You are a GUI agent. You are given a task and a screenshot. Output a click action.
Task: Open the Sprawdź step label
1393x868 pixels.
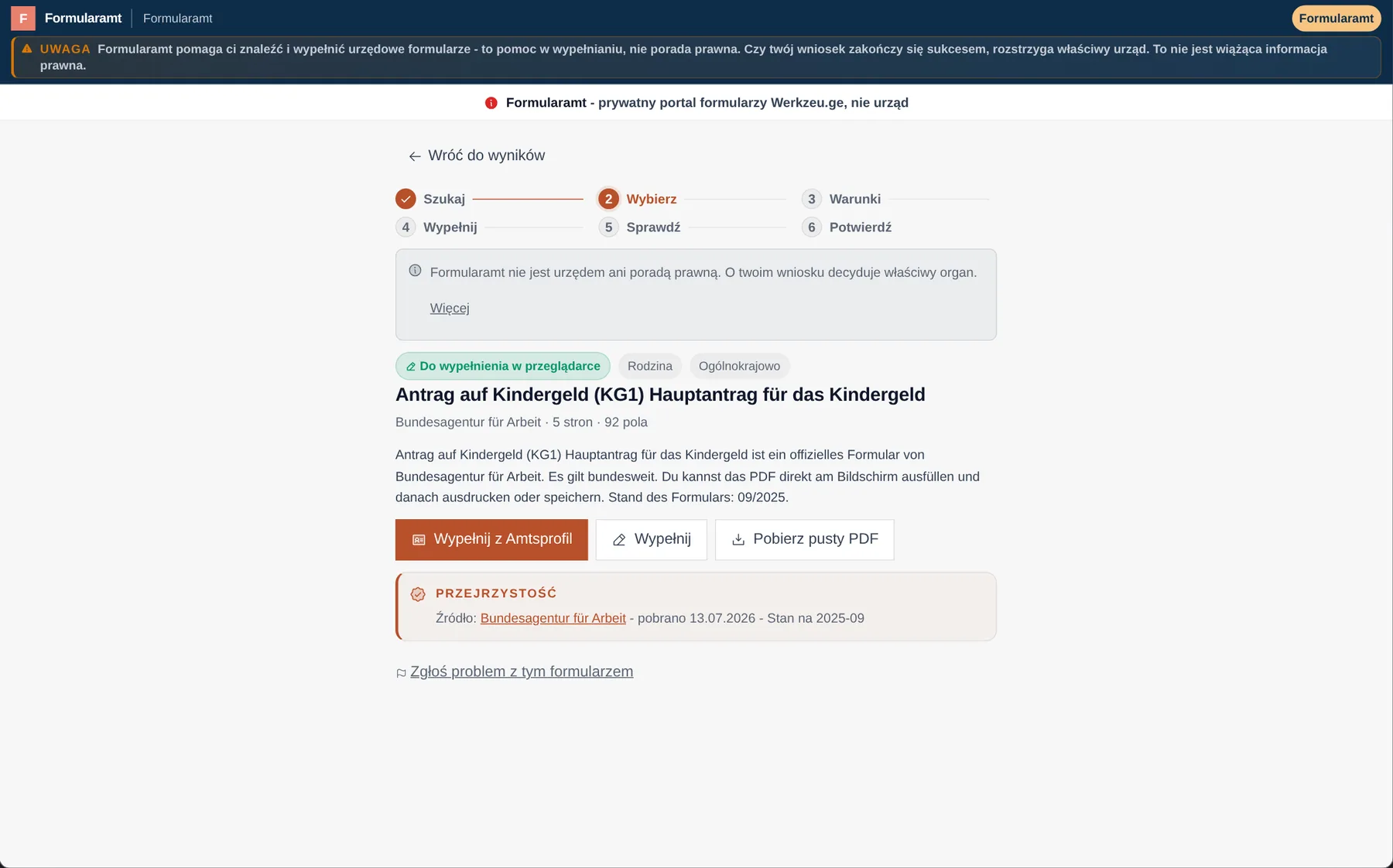pyautogui.click(x=654, y=227)
